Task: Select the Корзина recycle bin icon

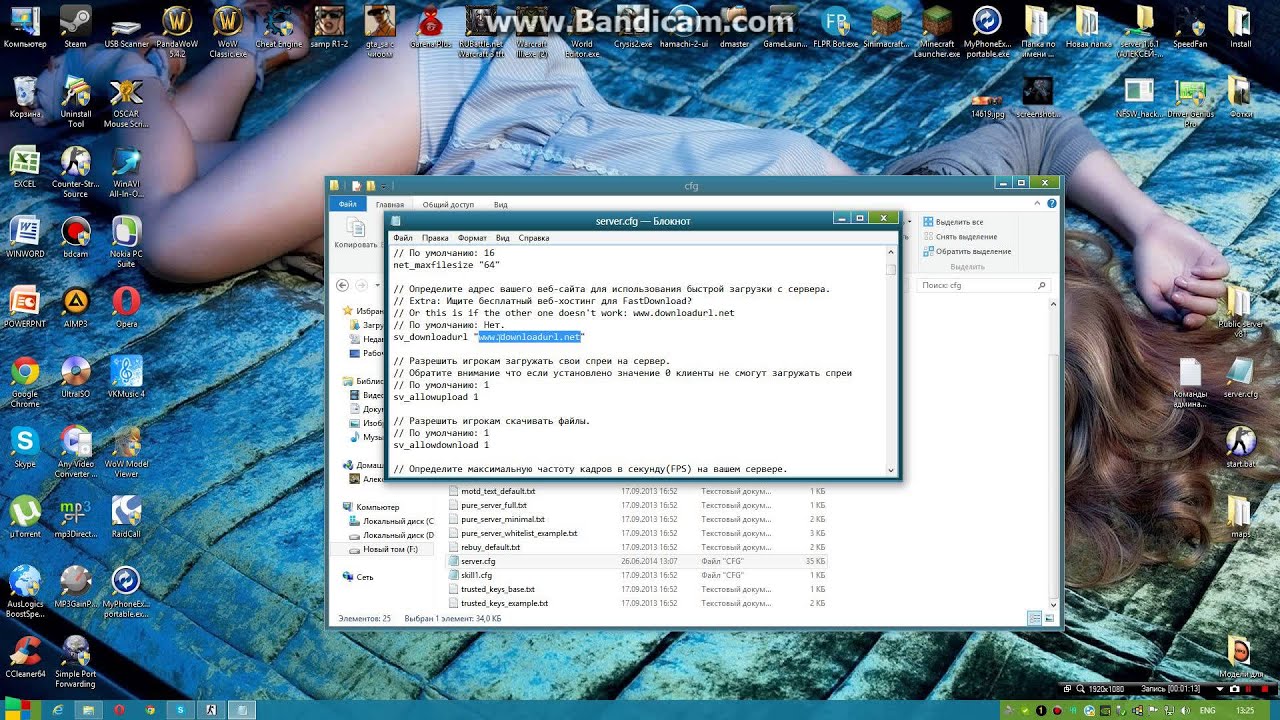Action: point(25,97)
